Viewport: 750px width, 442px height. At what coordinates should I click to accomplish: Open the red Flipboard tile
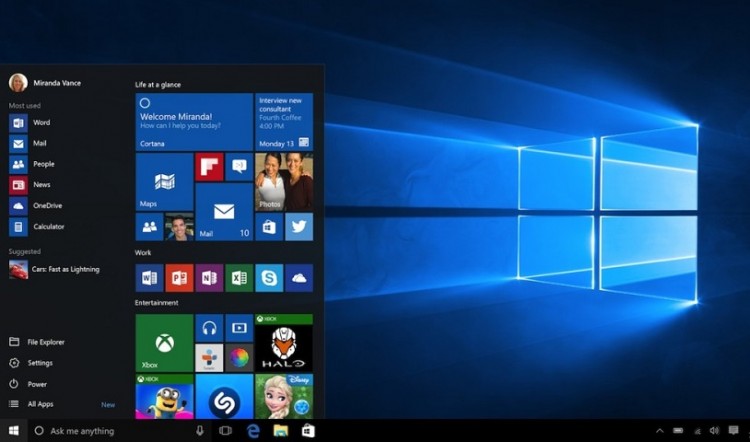pos(209,167)
